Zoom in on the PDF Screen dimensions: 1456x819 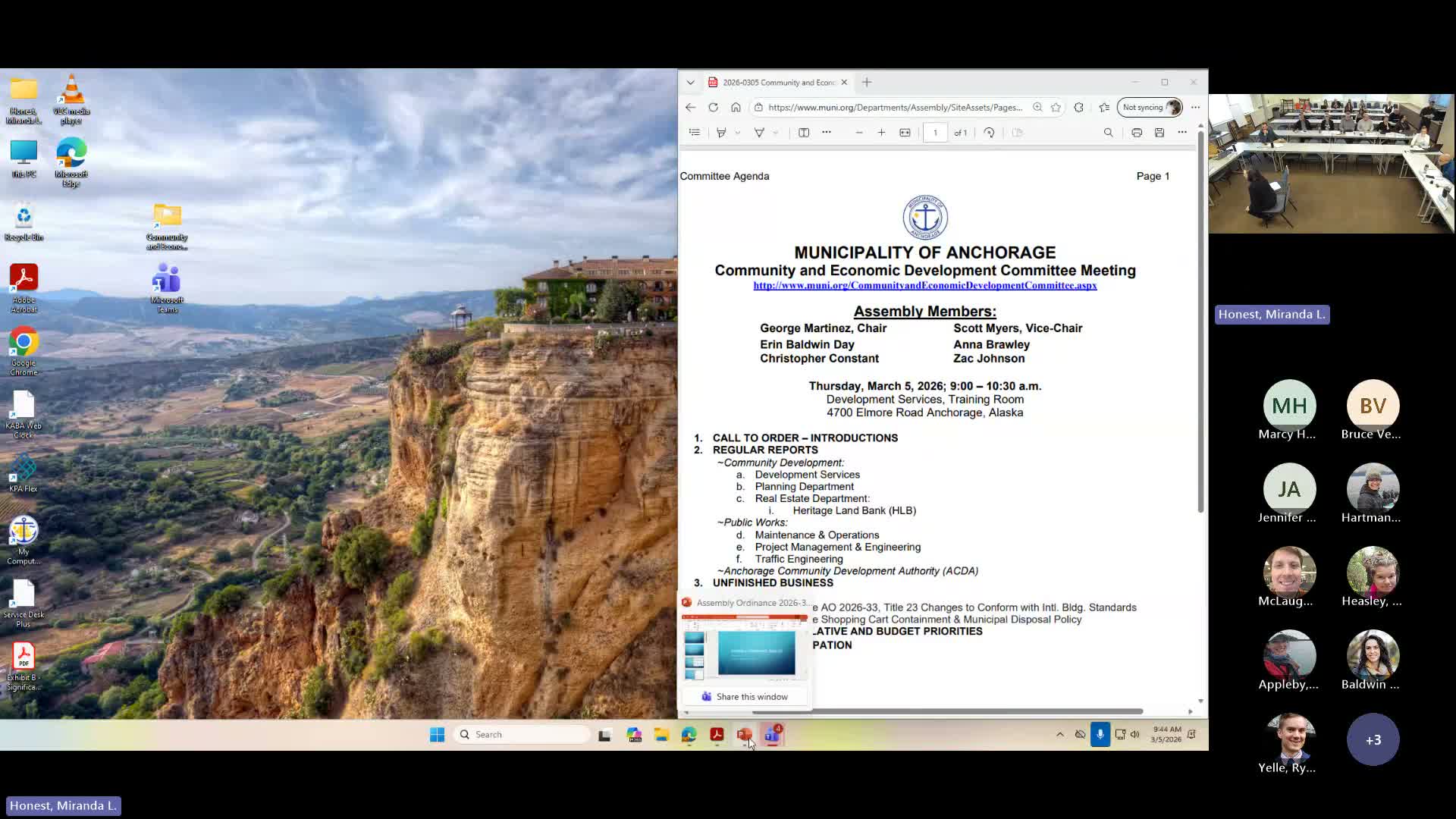click(881, 133)
